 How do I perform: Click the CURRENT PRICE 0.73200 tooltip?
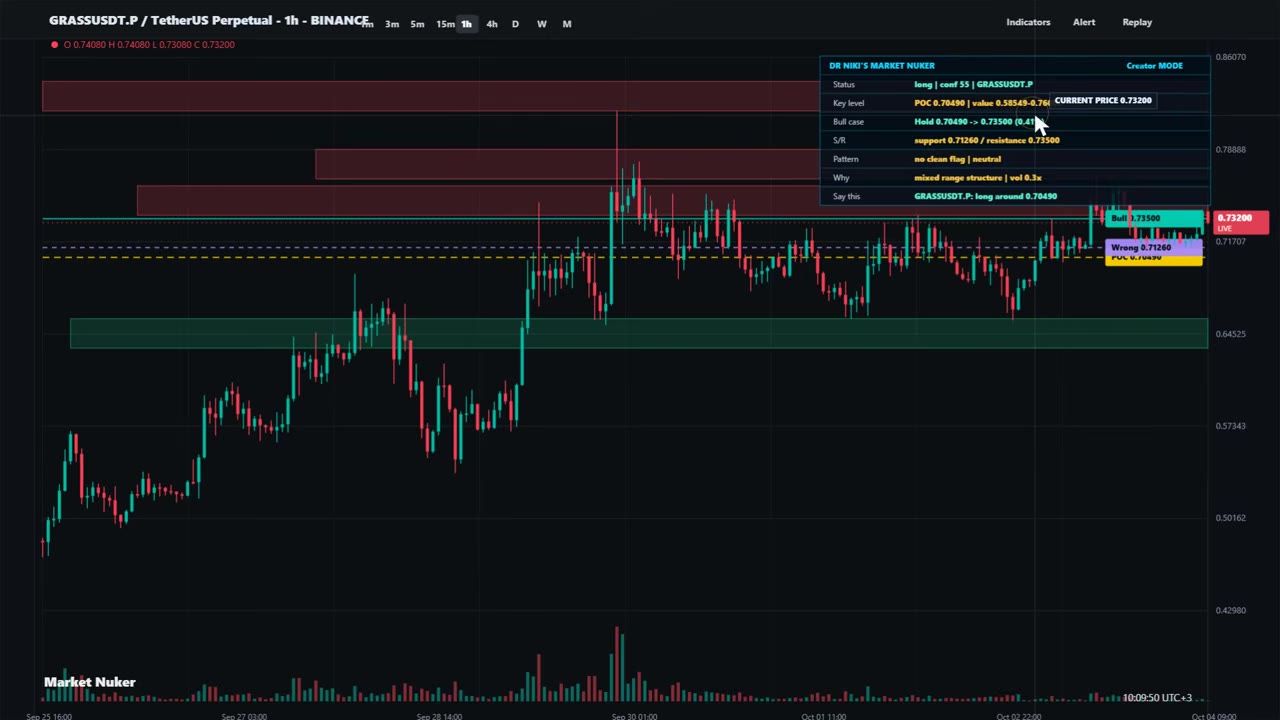1103,101
